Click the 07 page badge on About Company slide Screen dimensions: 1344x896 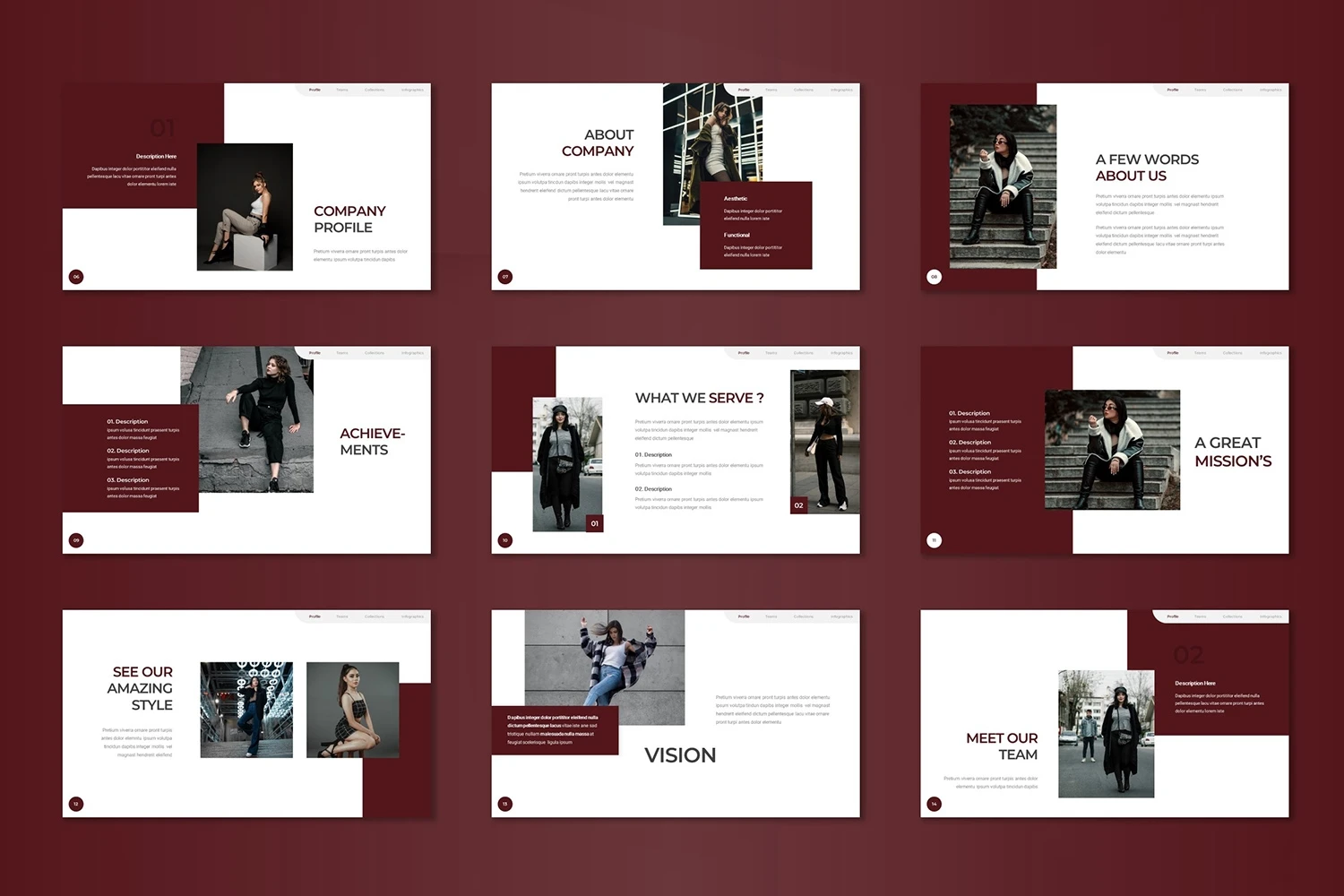point(505,277)
